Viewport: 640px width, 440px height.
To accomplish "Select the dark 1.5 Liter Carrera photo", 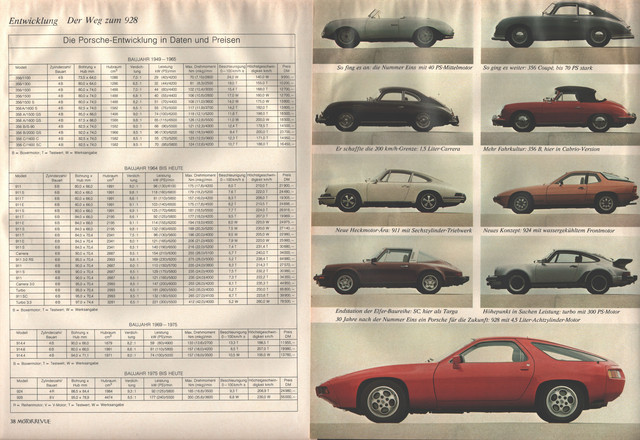I will coord(393,109).
